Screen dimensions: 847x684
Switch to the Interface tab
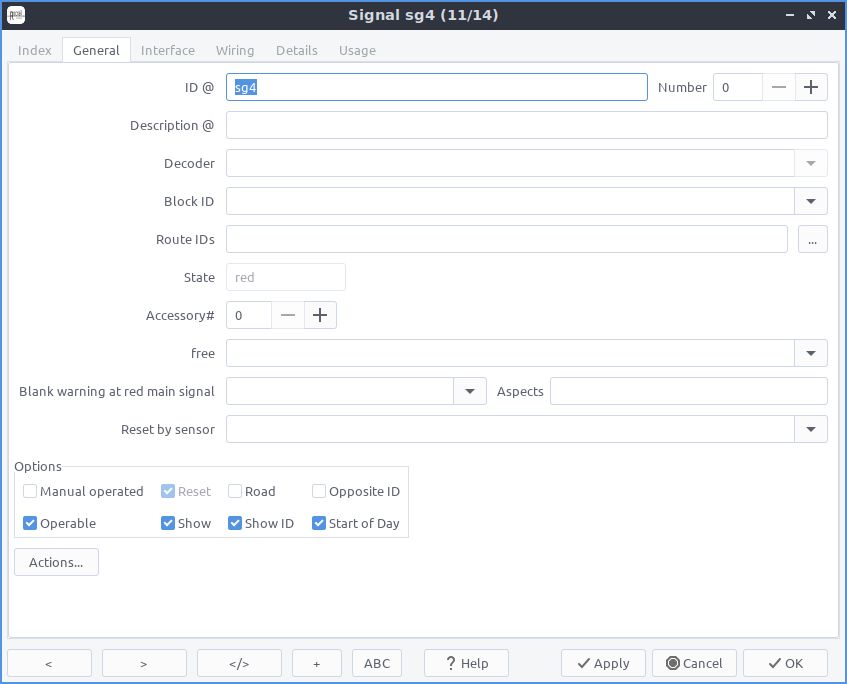tap(168, 50)
